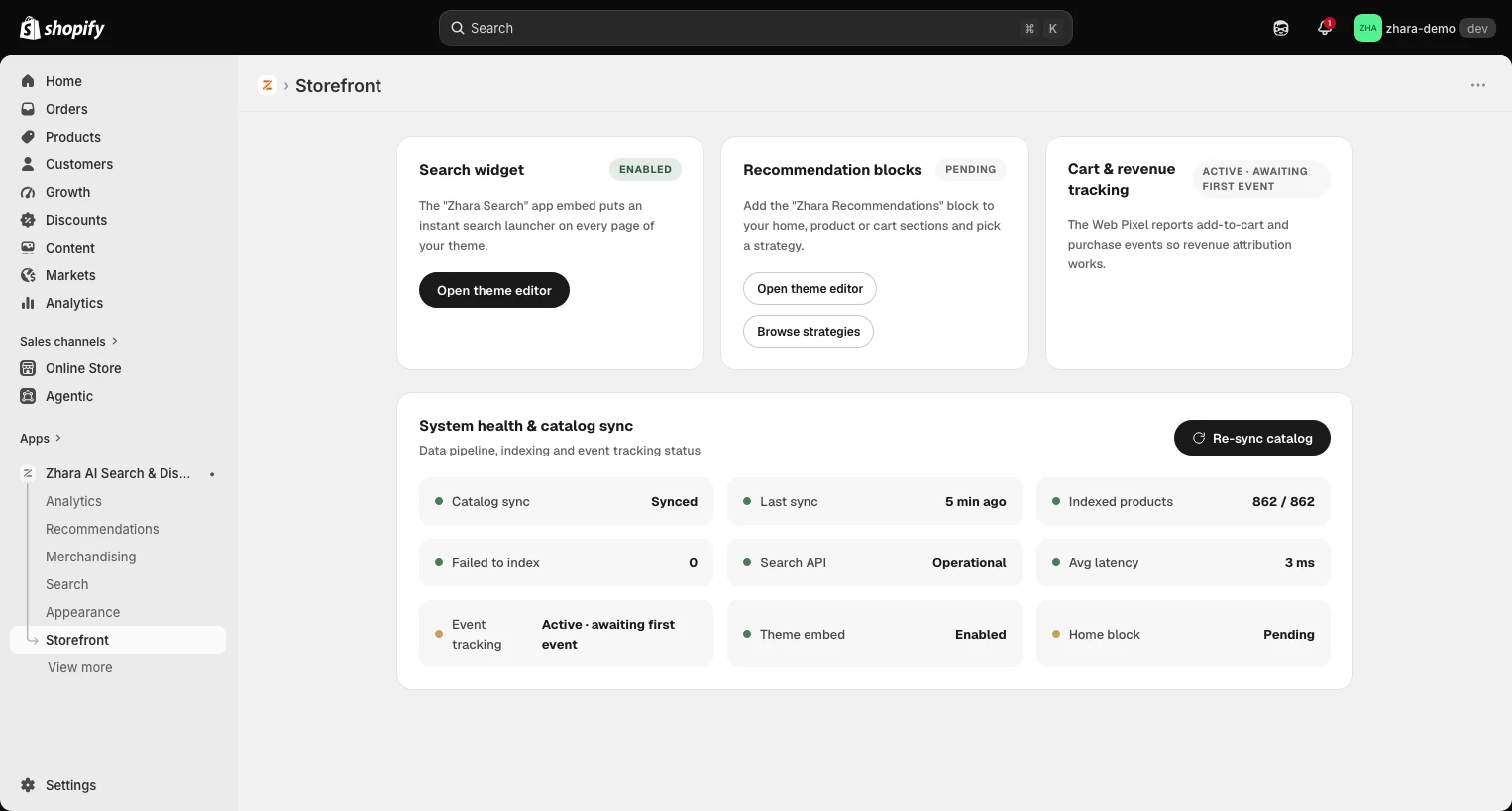1512x811 pixels.
Task: Expand the Apps section
Action: 41,438
